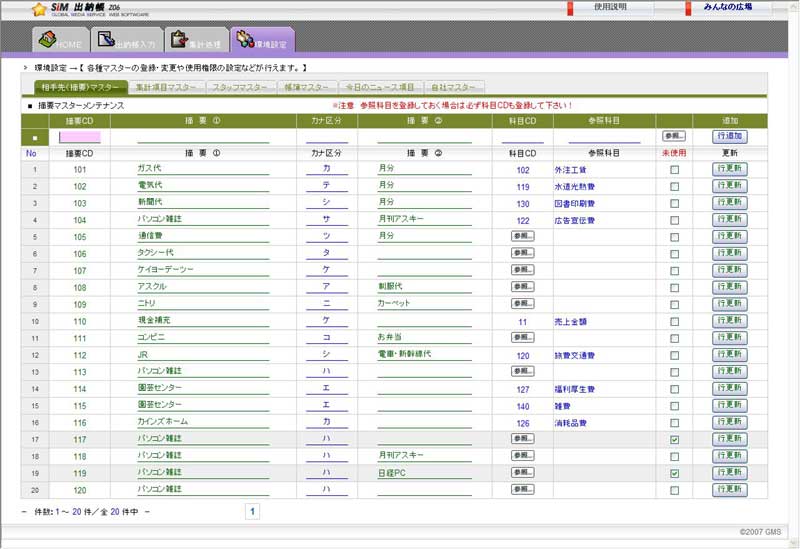Click the pink 摘要CD input field
The height and width of the screenshot is (549, 800).
click(80, 137)
